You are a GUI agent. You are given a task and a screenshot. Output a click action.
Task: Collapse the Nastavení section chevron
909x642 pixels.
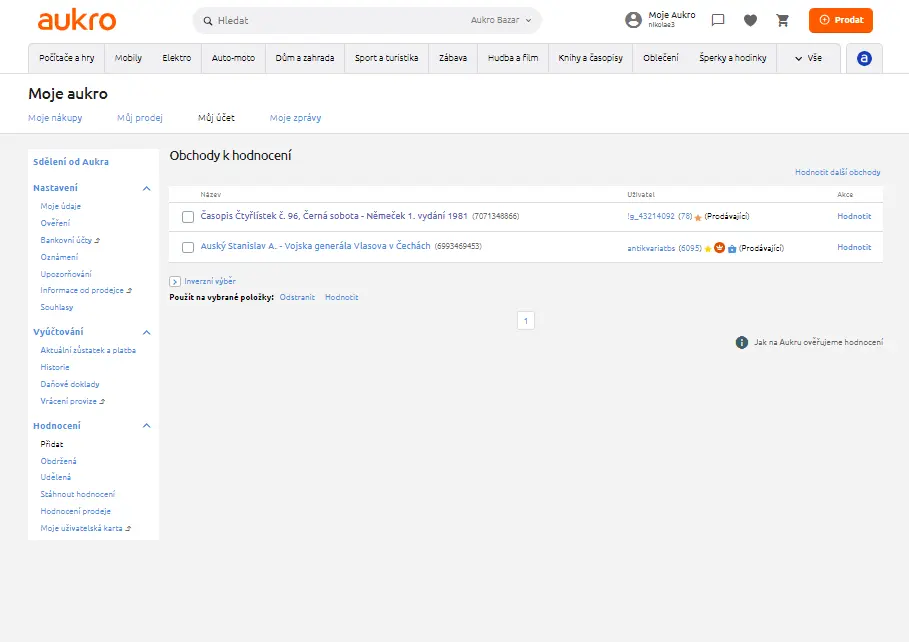pos(147,188)
